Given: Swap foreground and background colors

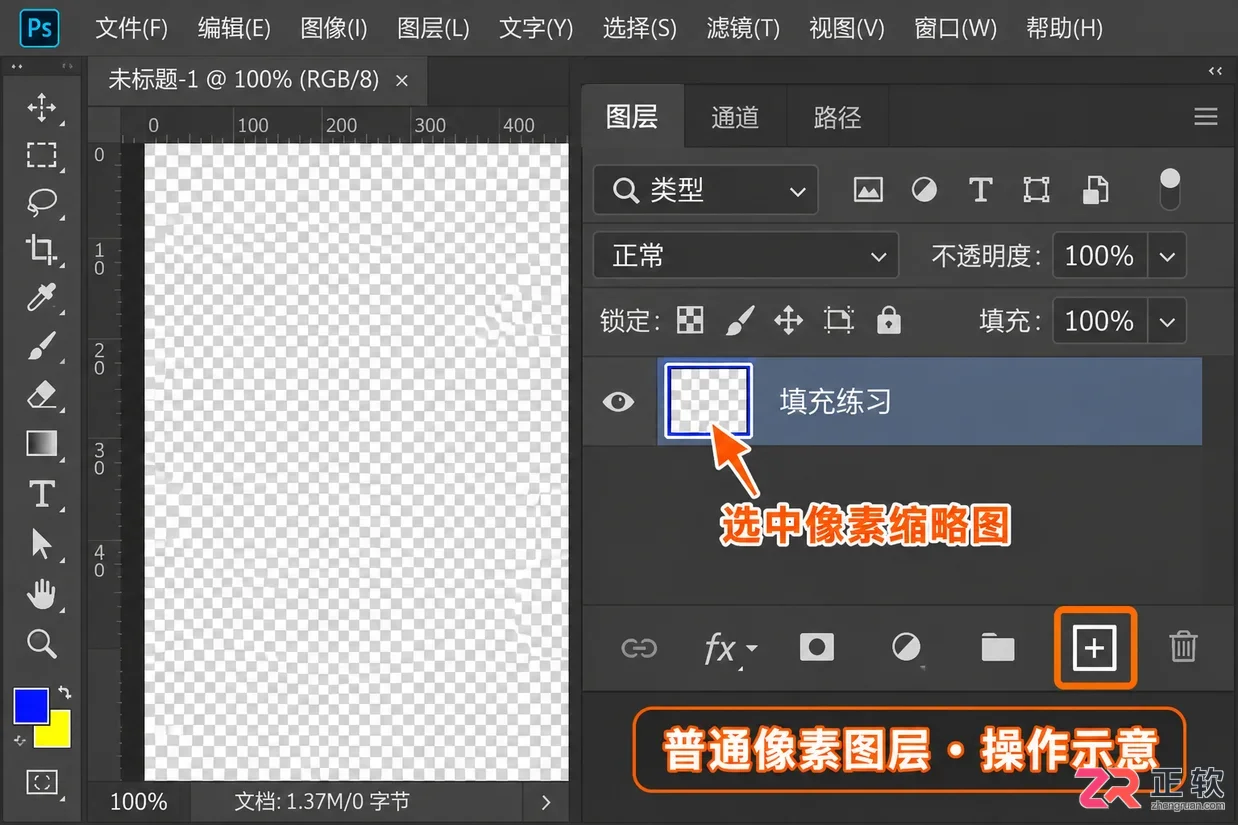Looking at the screenshot, I should (x=65, y=692).
